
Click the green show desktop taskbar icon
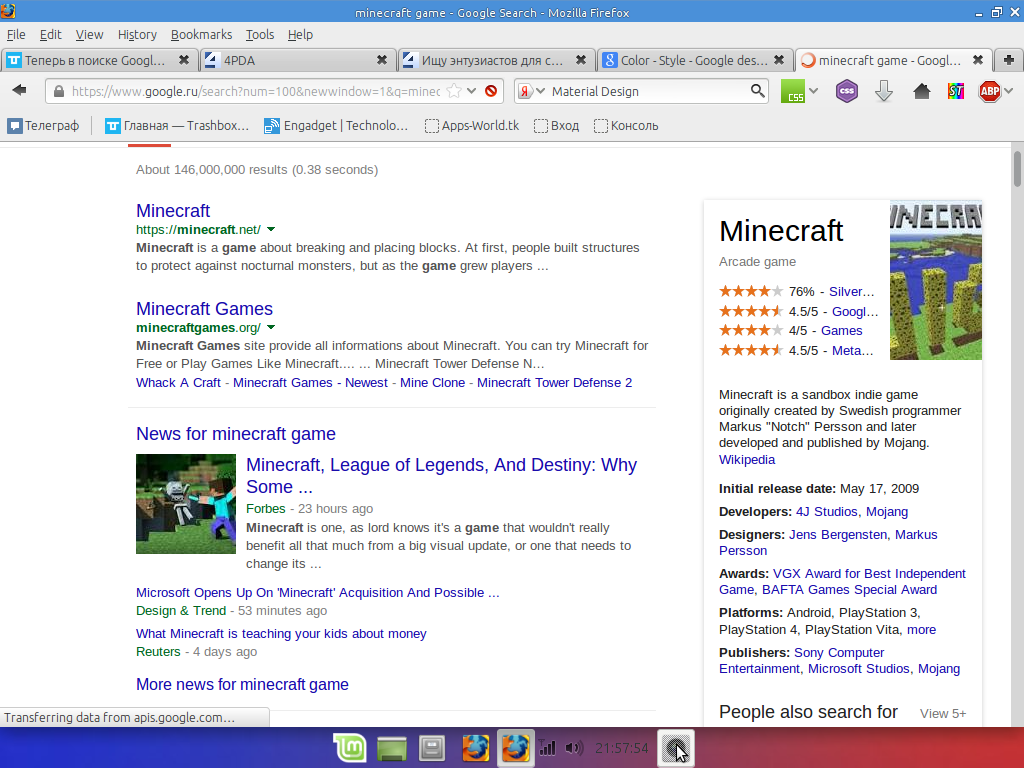tap(392, 748)
